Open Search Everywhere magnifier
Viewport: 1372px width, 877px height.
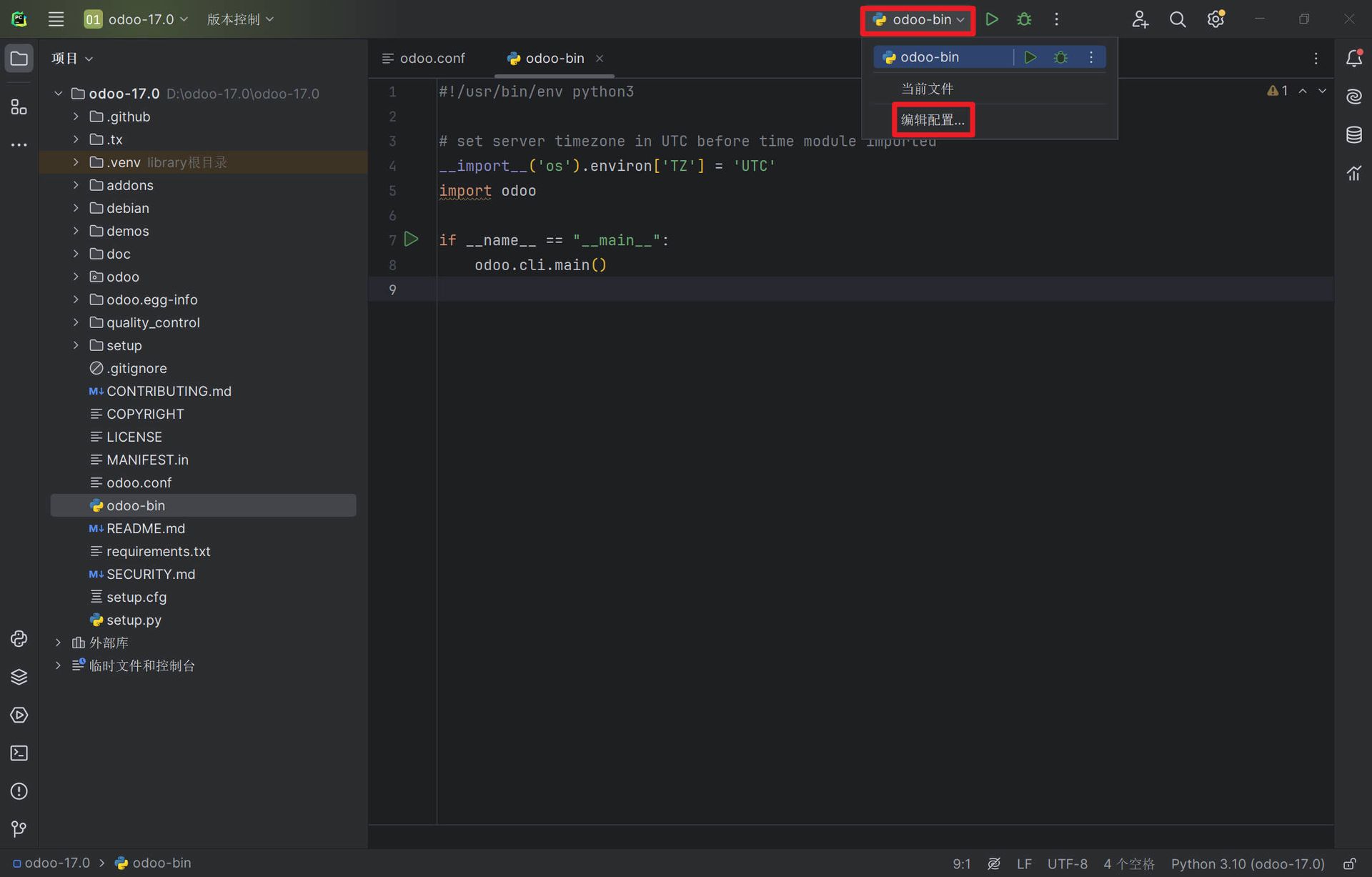click(x=1178, y=19)
